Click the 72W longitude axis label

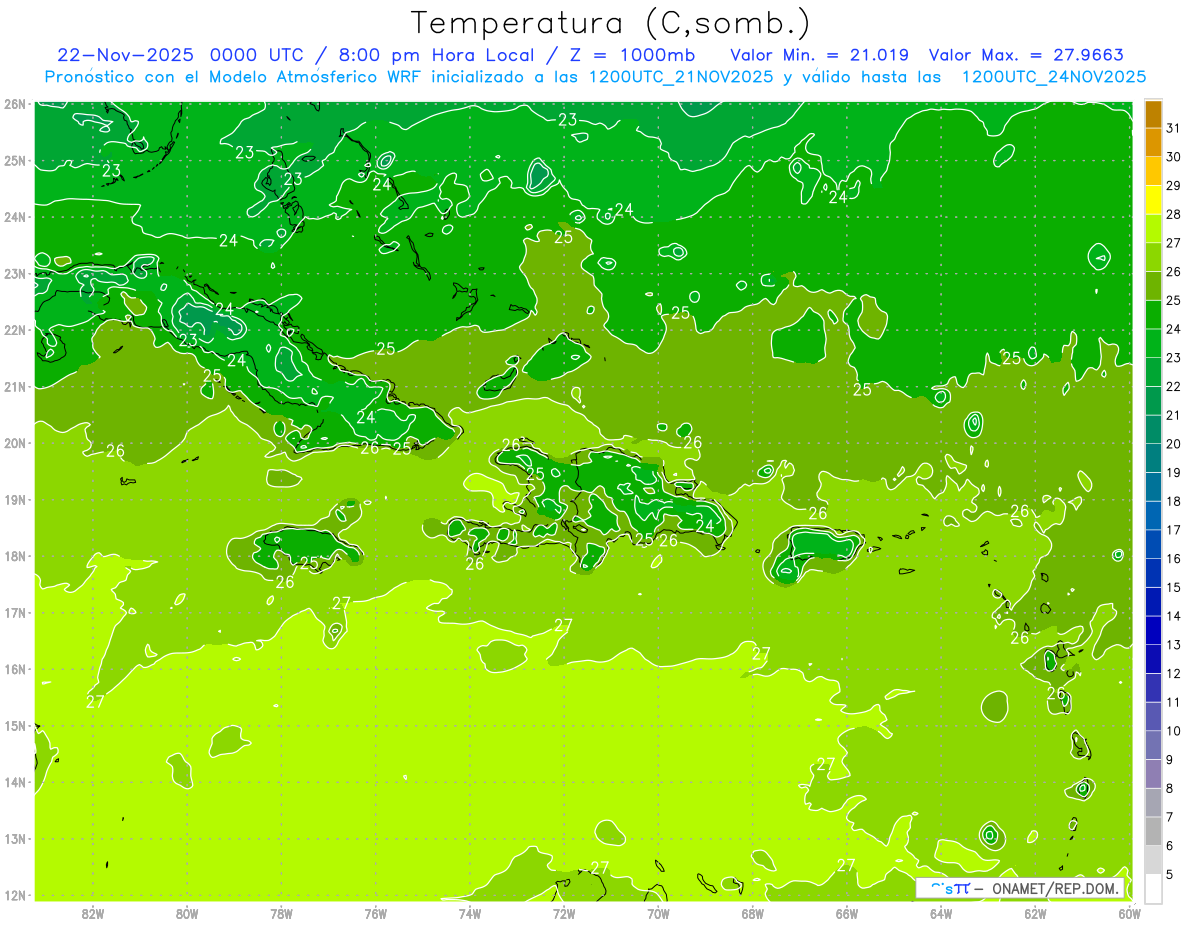click(565, 913)
